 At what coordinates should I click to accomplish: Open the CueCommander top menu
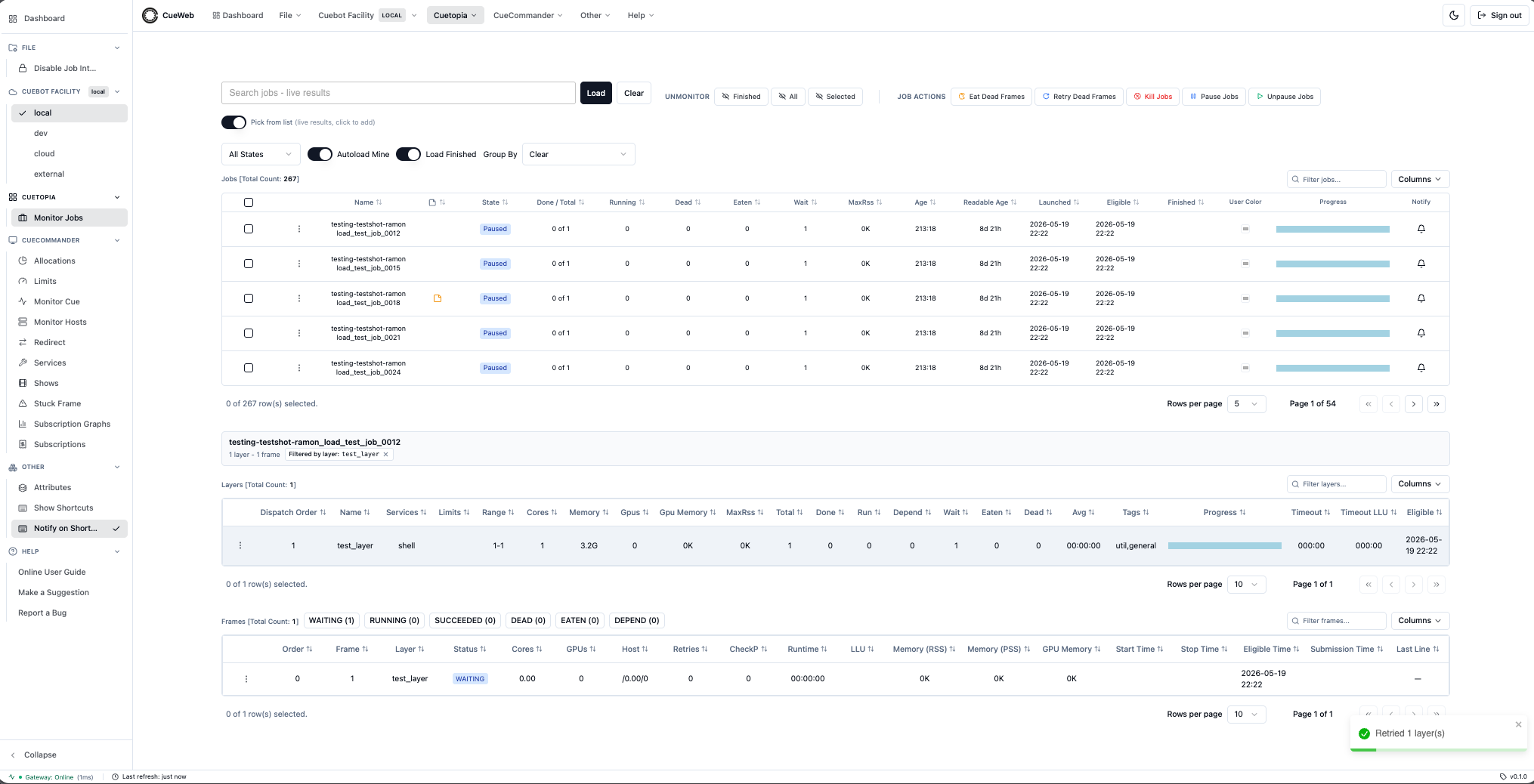pyautogui.click(x=527, y=15)
